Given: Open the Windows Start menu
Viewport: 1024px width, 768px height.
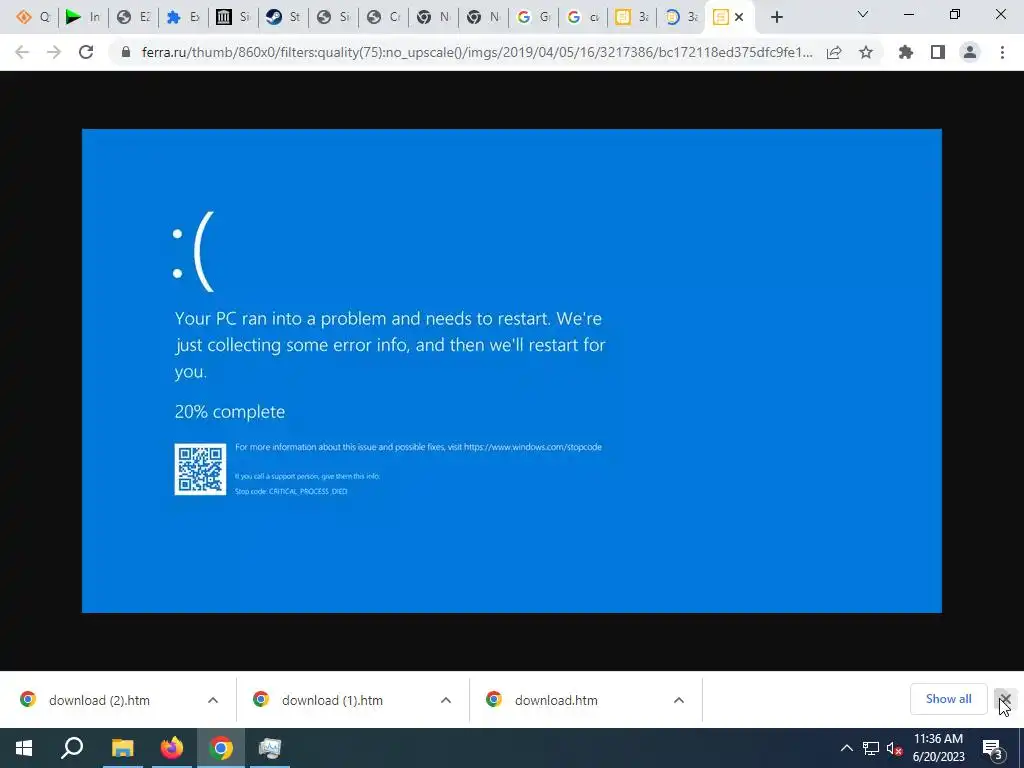Looking at the screenshot, I should (x=24, y=748).
